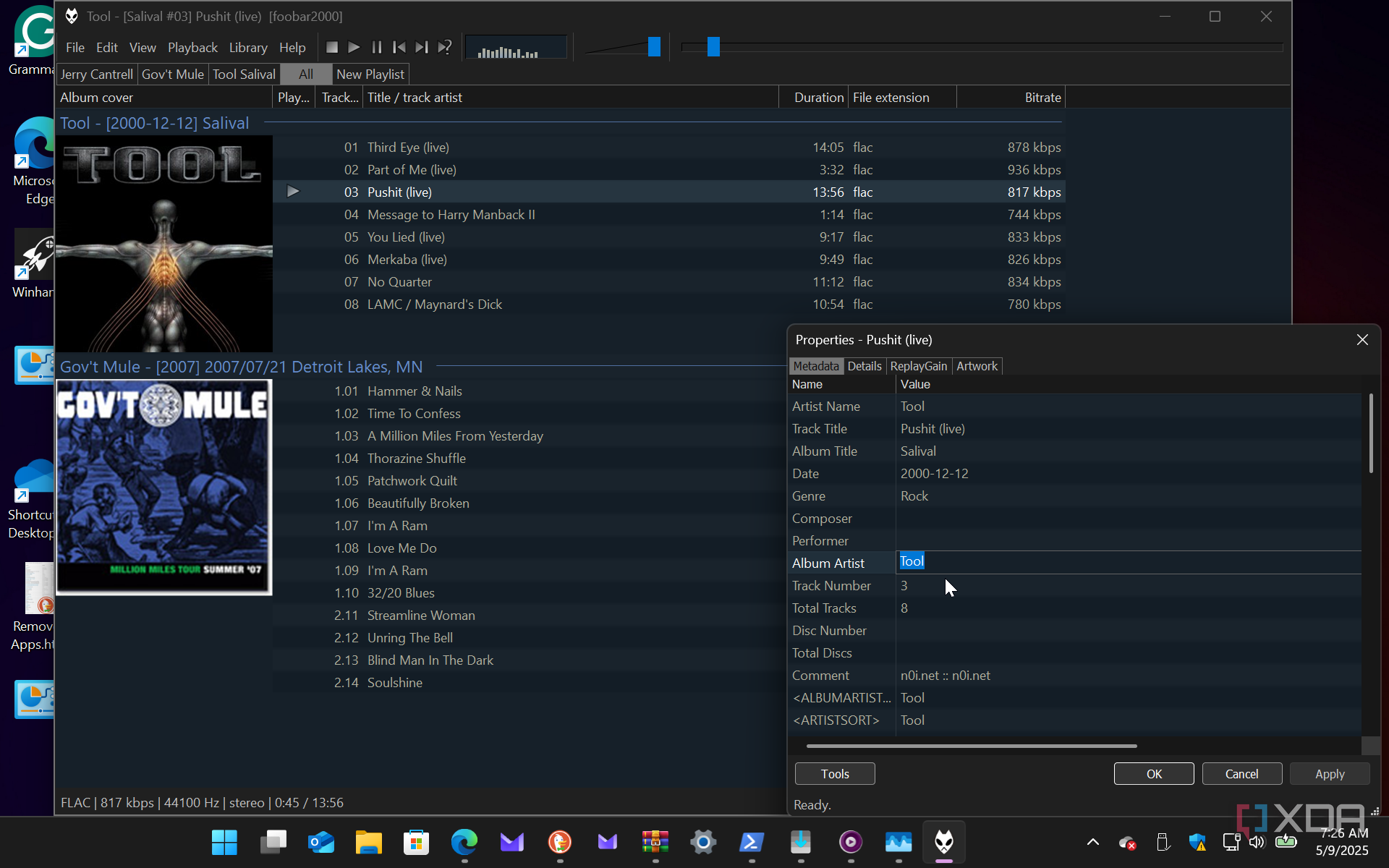Open the Library menu
The image size is (1389, 868).
pyautogui.click(x=248, y=48)
